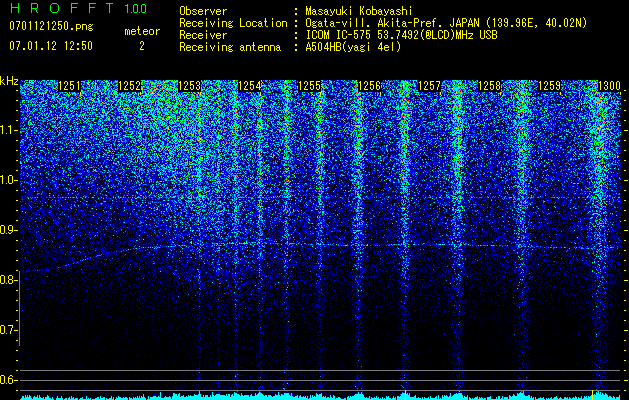This screenshot has width=629, height=400.
Task: Click the ICOM IC-575 receiver text
Action: (401, 35)
